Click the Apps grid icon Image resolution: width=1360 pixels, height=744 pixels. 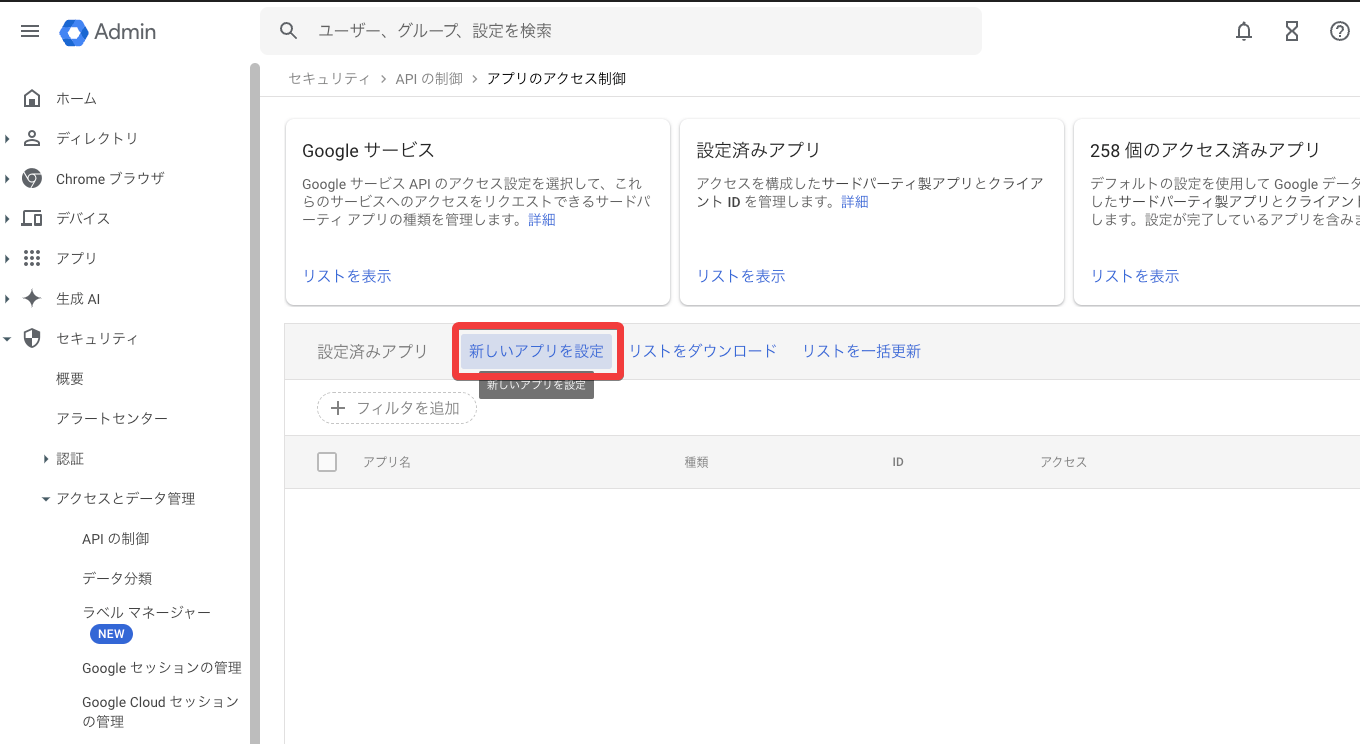click(x=32, y=258)
